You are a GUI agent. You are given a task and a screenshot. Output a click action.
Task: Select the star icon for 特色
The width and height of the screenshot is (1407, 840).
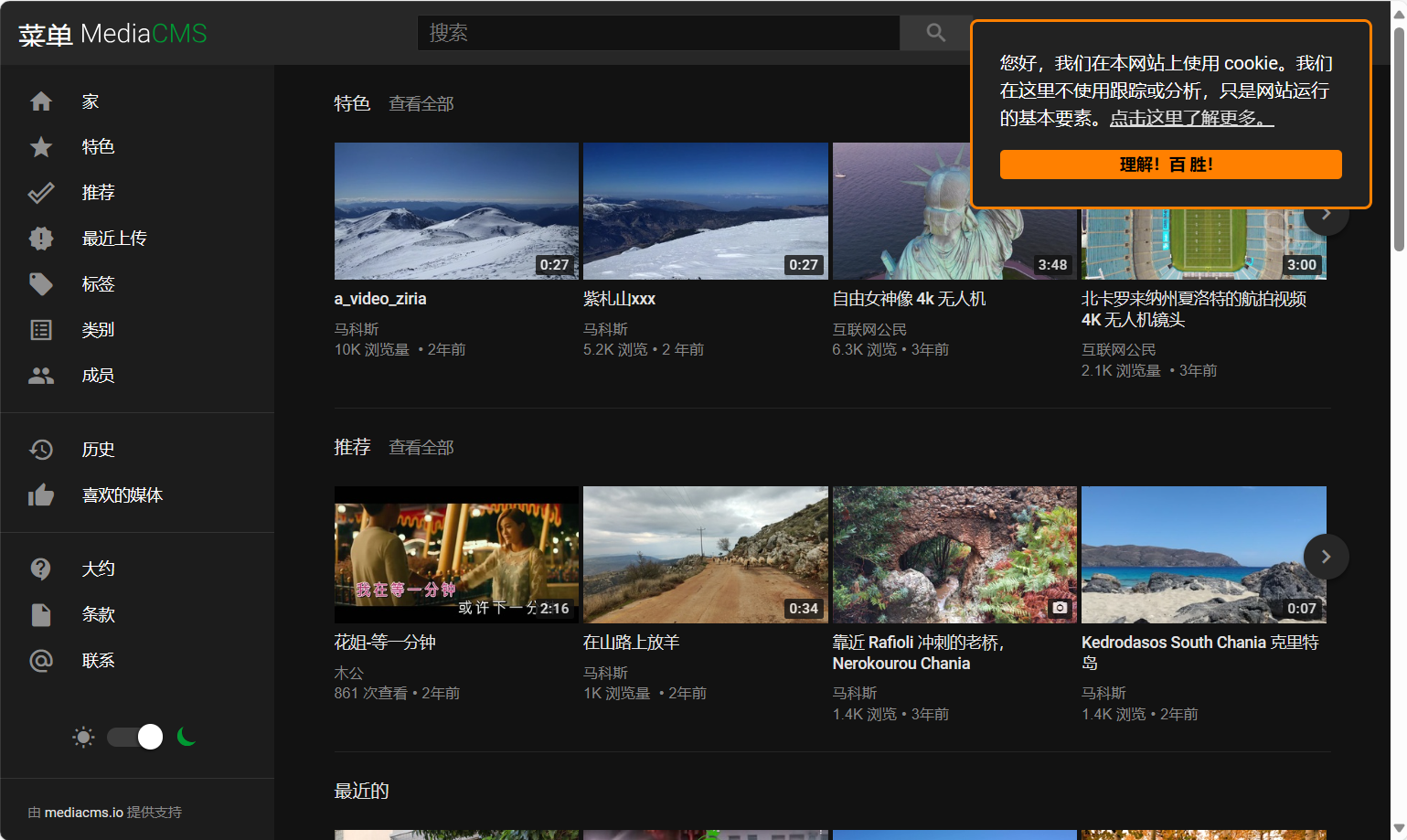click(x=41, y=147)
